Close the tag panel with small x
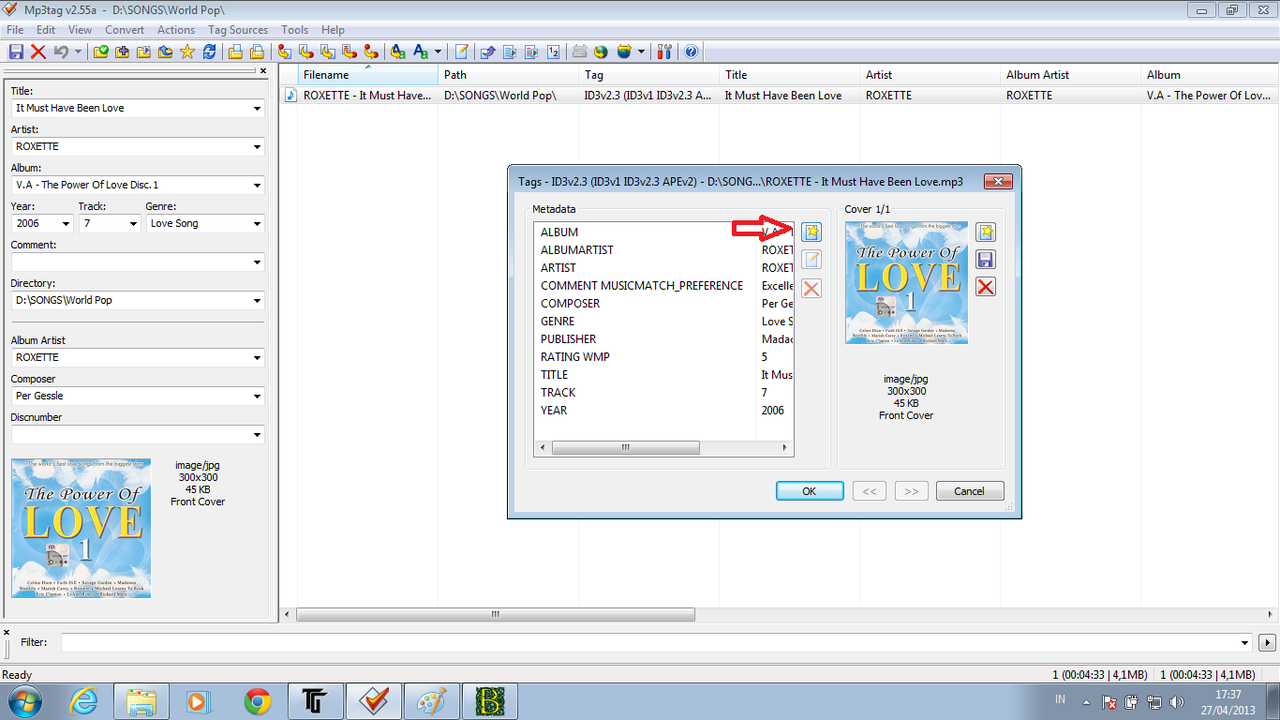Image resolution: width=1280 pixels, height=720 pixels. click(x=263, y=71)
